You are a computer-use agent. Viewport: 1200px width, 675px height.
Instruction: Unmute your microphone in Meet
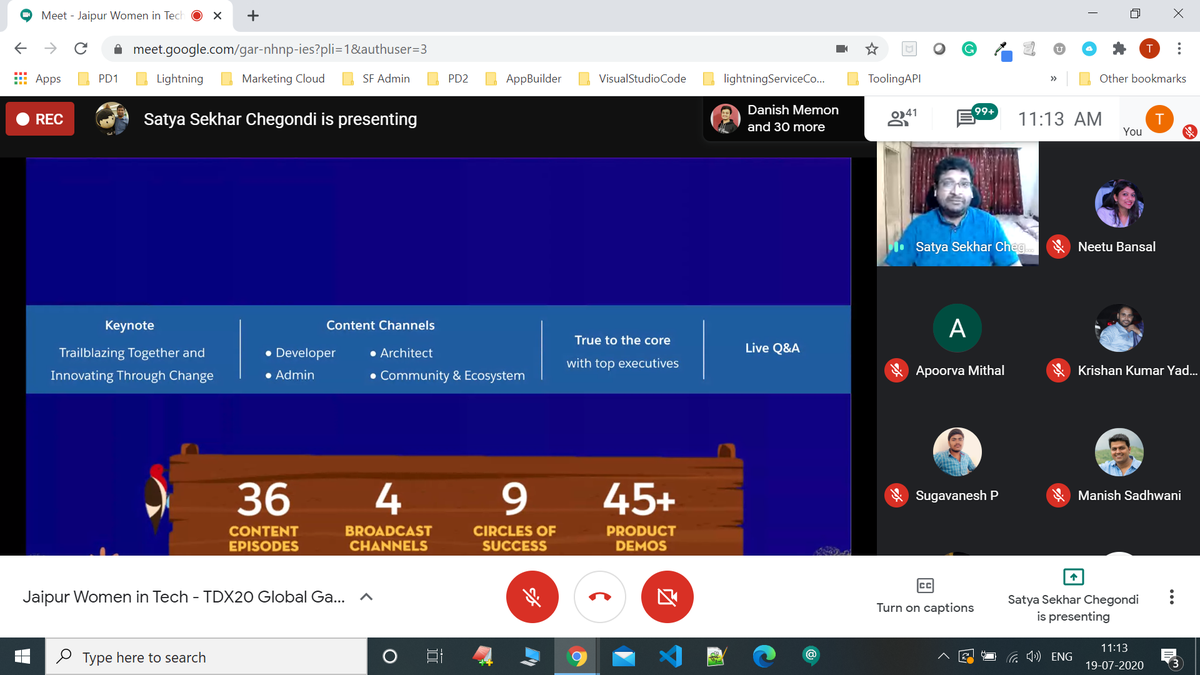[532, 597]
